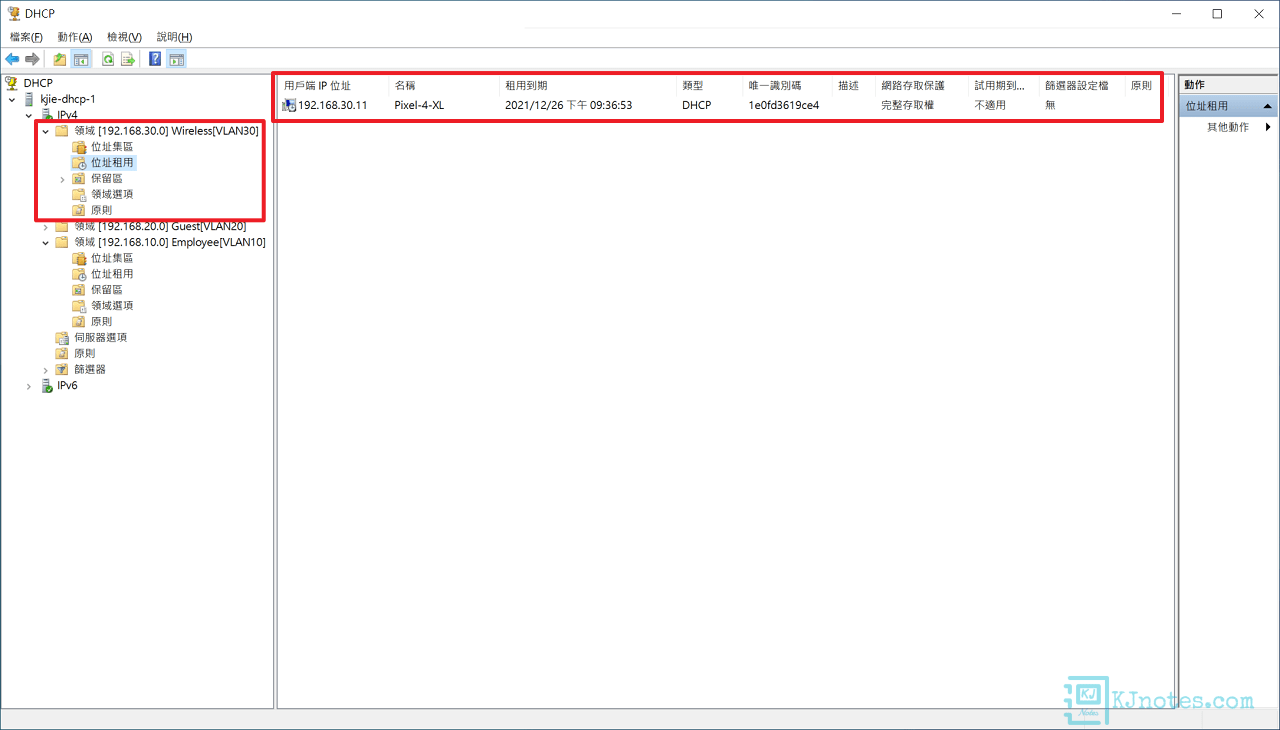The height and width of the screenshot is (730, 1280).
Task: Select 保留區 icon under Wireless[VLAN30]
Action: [79, 179]
